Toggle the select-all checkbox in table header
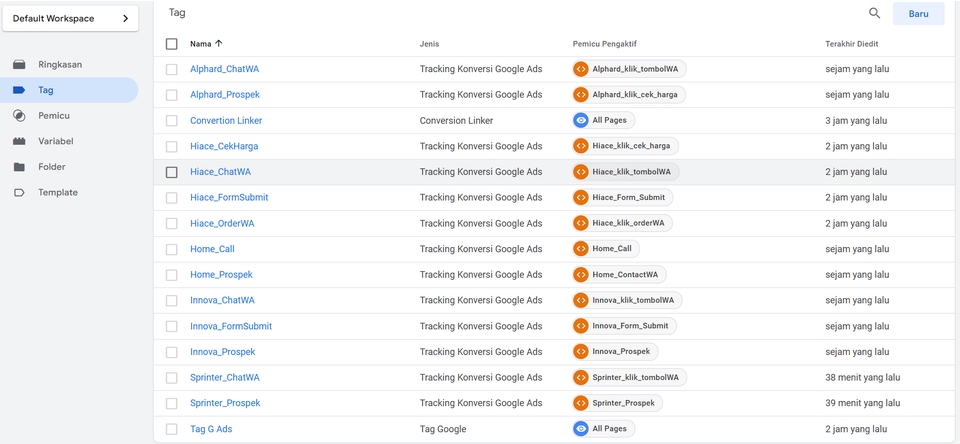The width and height of the screenshot is (960, 444). (171, 44)
